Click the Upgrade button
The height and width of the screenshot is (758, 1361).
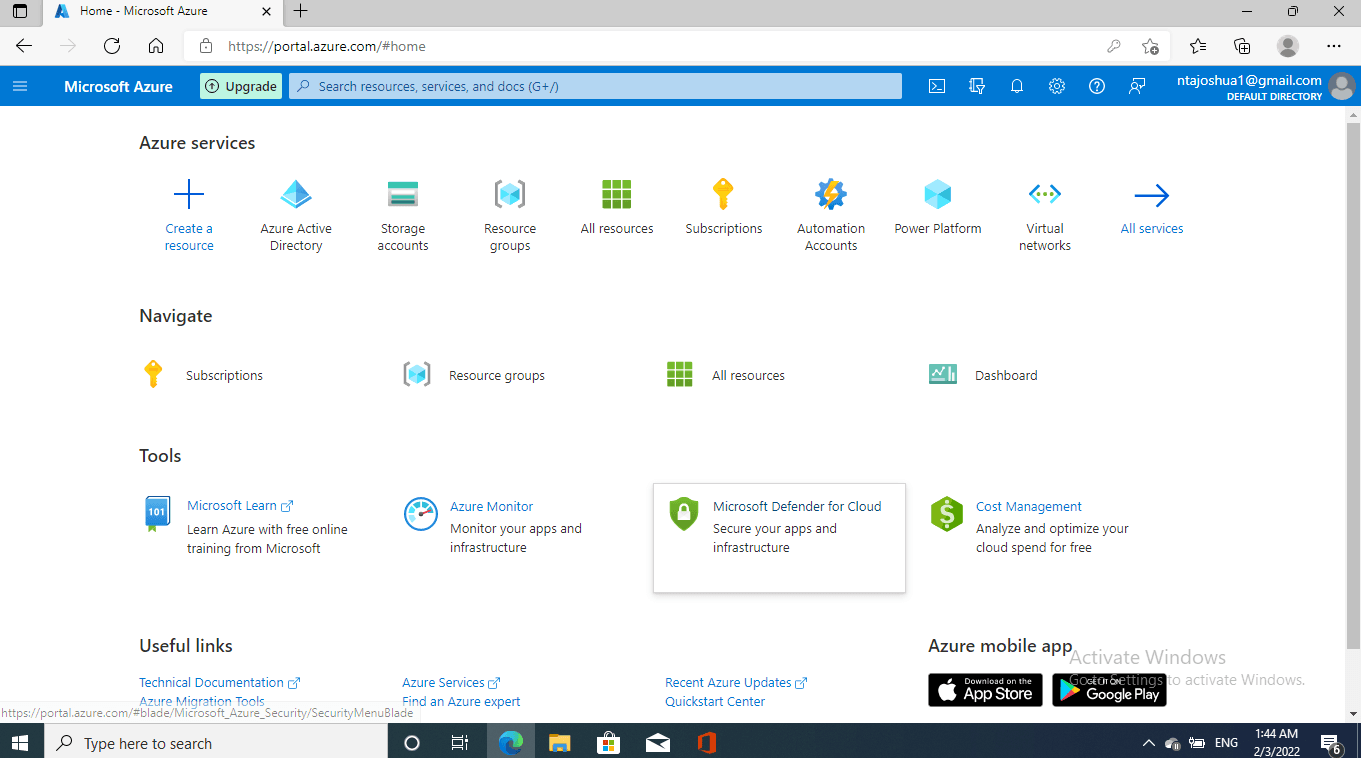pyautogui.click(x=241, y=86)
